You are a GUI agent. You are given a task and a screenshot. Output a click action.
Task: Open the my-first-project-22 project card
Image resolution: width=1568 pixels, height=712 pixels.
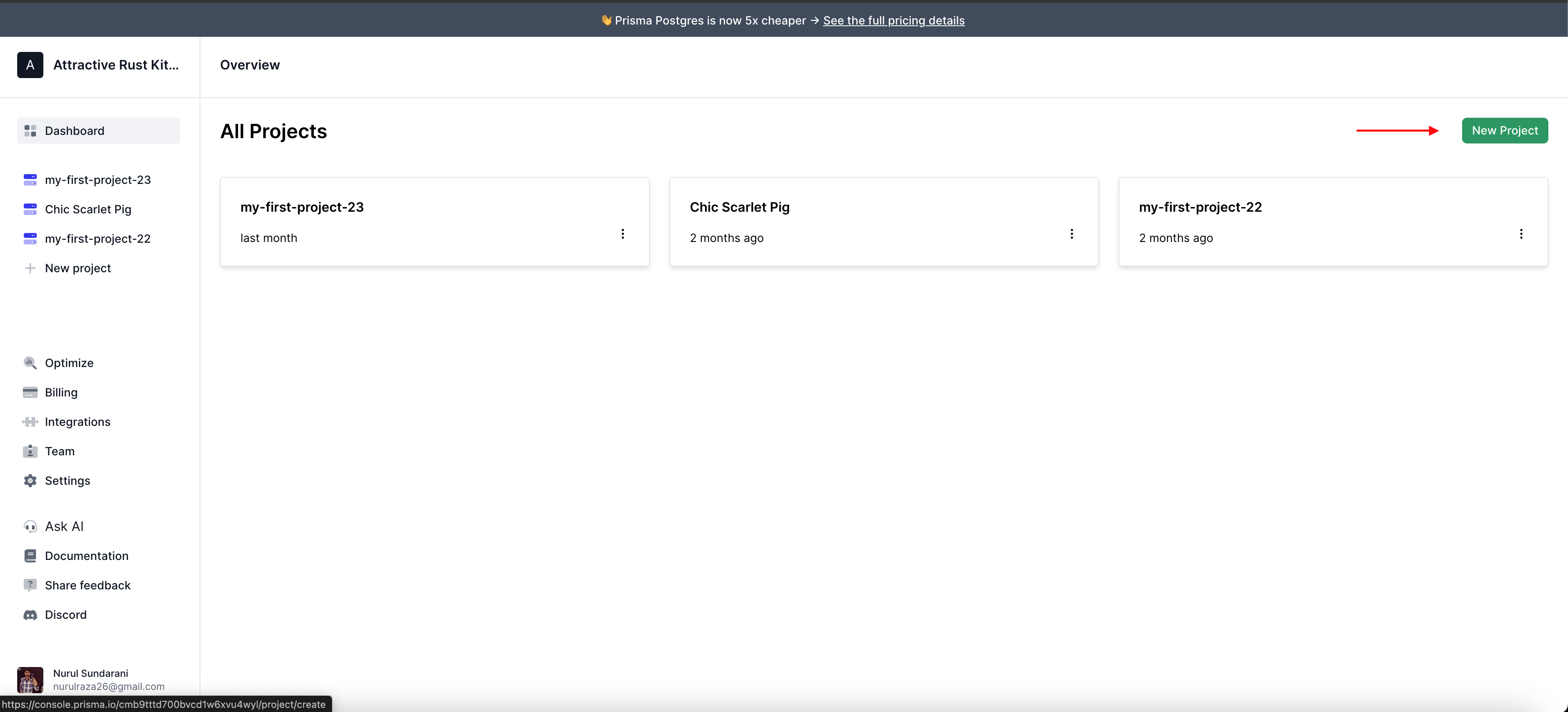(x=1333, y=222)
